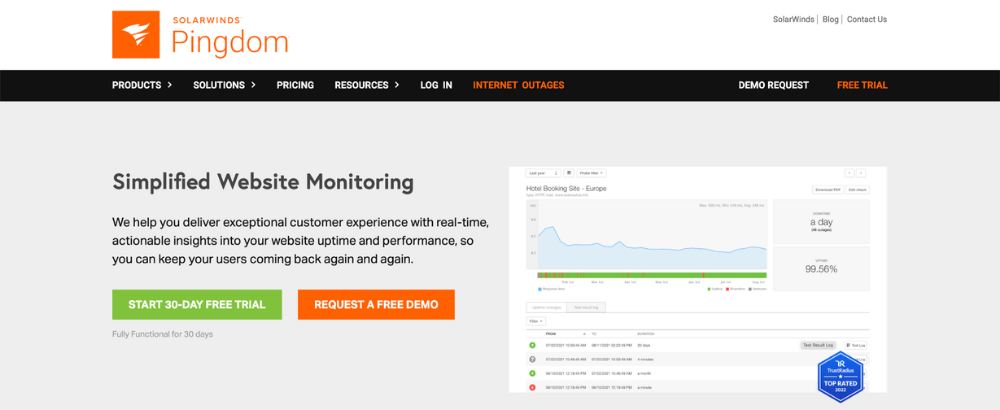
Task: Click the SolarWinds Pingdom logo
Action: pyautogui.click(x=200, y=34)
